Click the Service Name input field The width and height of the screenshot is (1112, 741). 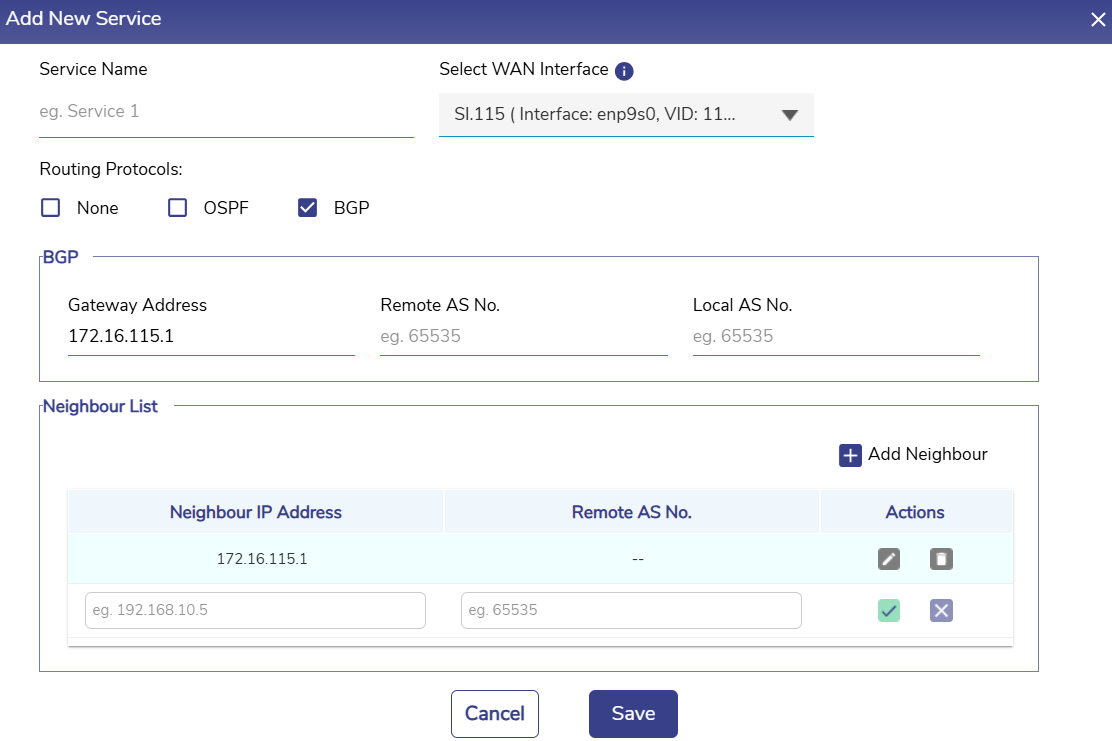[x=226, y=112]
